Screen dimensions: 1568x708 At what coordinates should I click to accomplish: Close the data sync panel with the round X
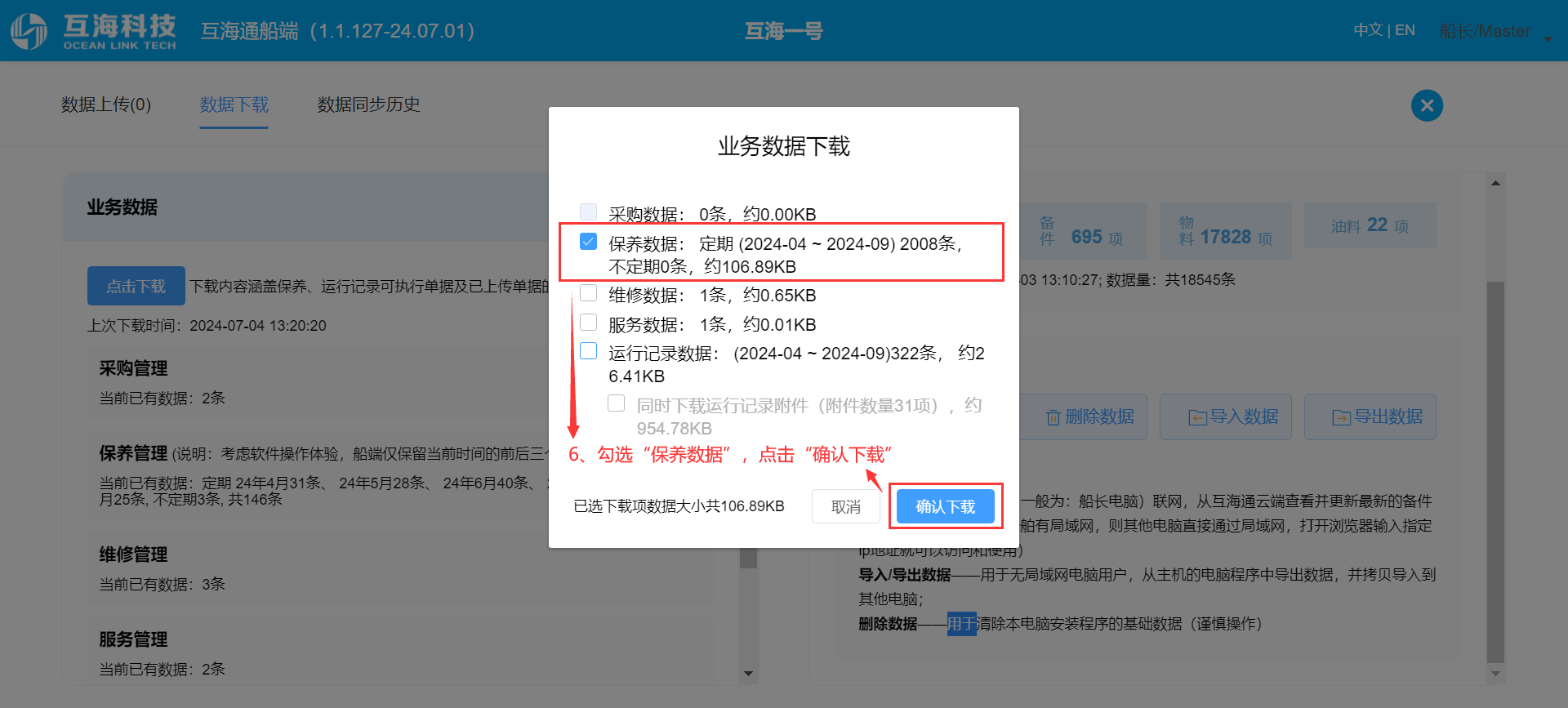(x=1427, y=105)
